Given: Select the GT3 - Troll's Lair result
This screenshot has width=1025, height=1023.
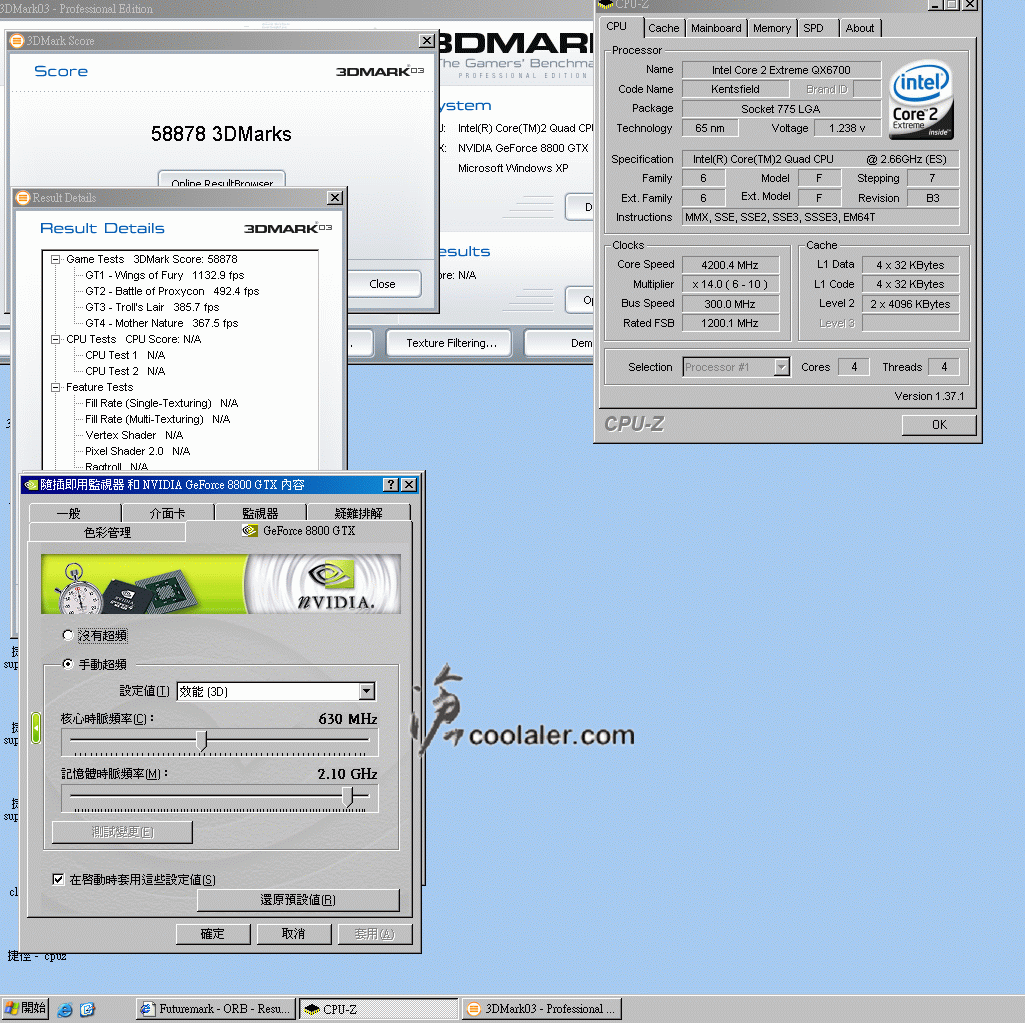Looking at the screenshot, I should 152,307.
